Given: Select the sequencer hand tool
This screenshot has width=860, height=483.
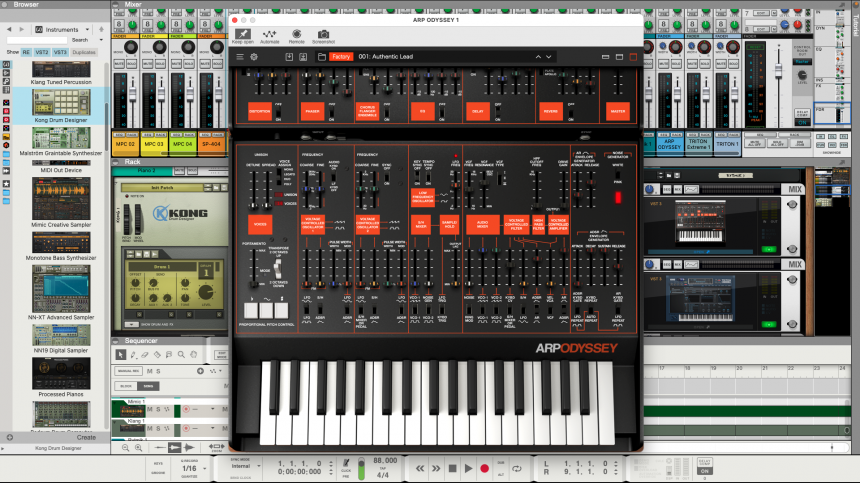Looking at the screenshot, I should click(x=194, y=355).
